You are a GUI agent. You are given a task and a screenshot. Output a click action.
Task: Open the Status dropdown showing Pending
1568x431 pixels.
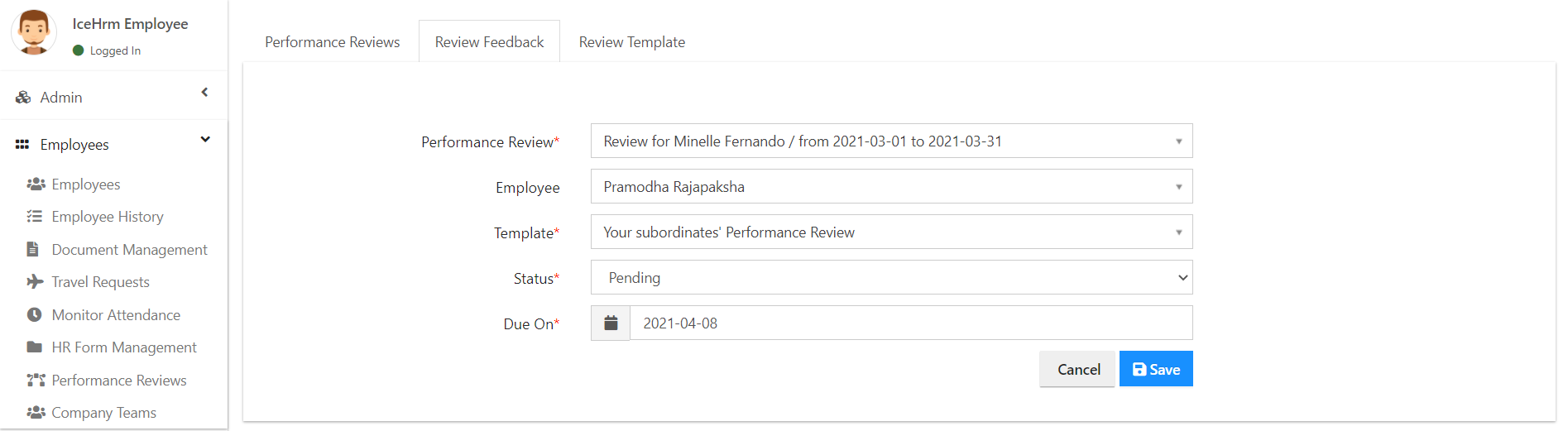click(x=891, y=277)
